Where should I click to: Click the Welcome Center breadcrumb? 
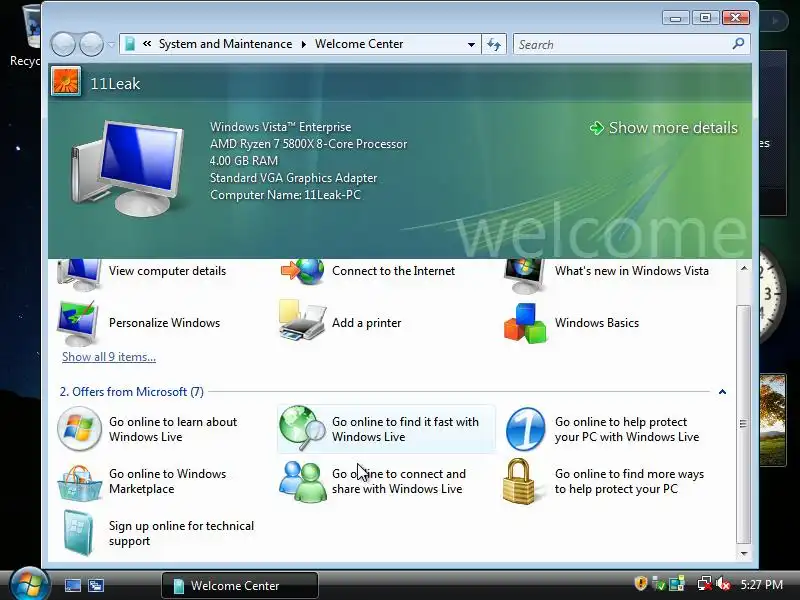[x=359, y=44]
